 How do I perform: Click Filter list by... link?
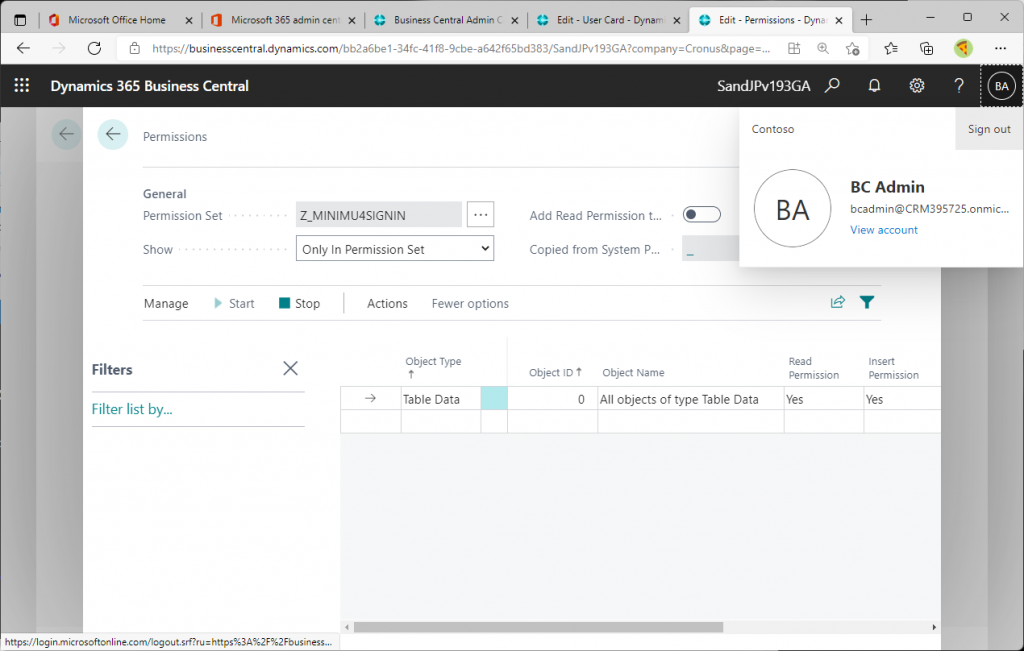132,409
